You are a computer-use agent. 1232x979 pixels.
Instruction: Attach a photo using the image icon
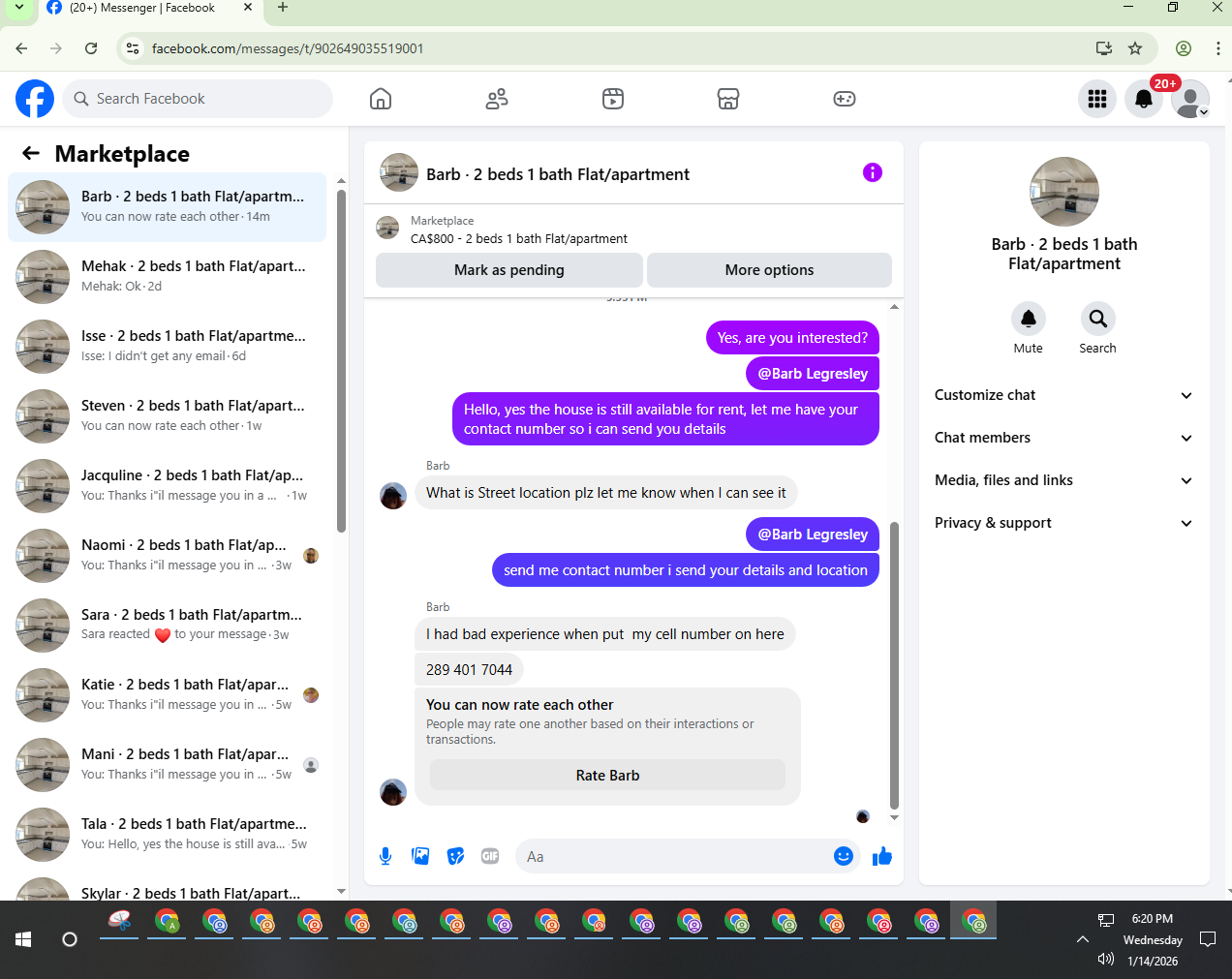420,856
